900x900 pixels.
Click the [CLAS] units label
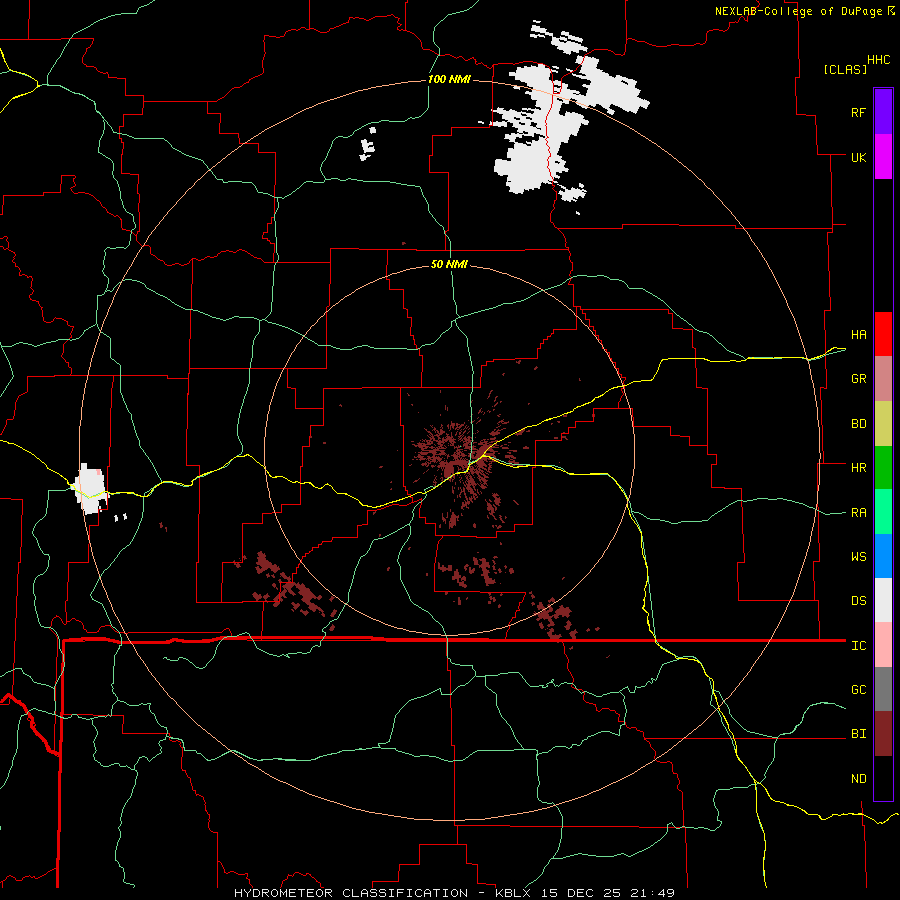point(845,70)
